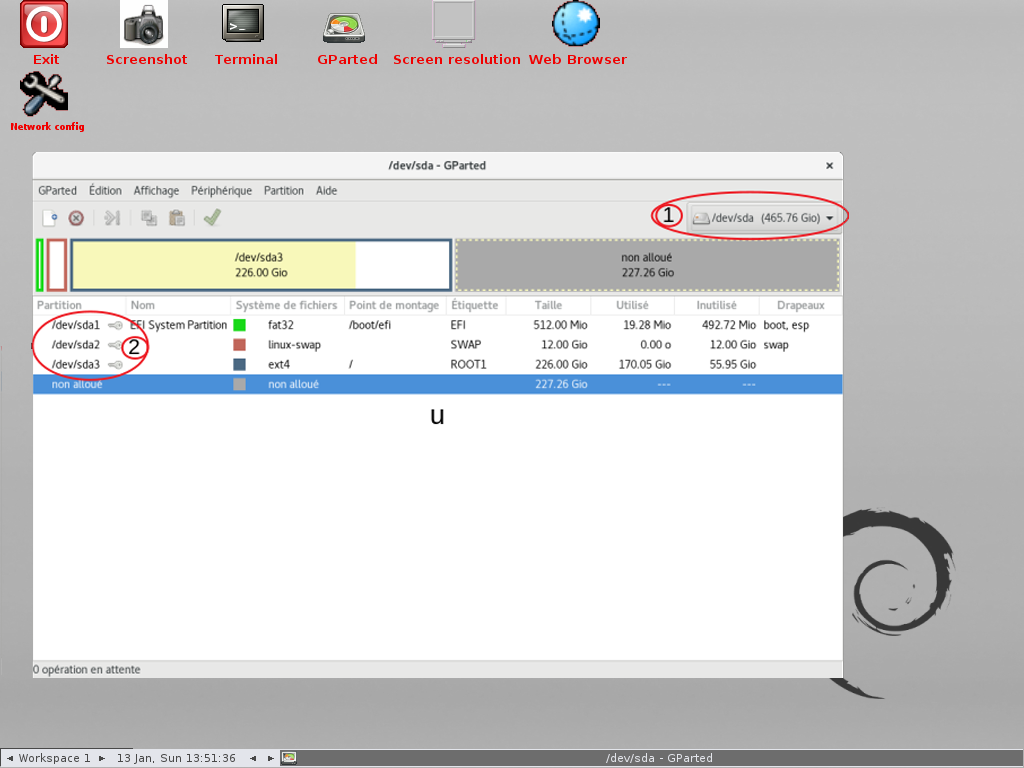Click the ROOT1 label cell
Image resolution: width=1024 pixels, height=768 pixels.
468,364
